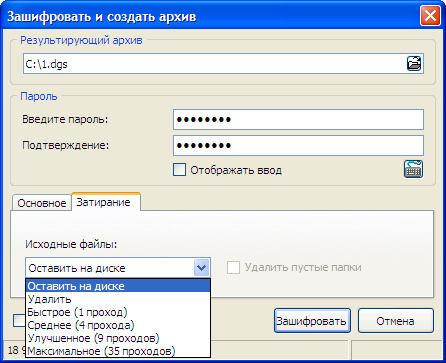Image resolution: width=446 pixels, height=363 pixels.
Task: Choose Улучшенное (9 проходов) option
Action: tap(118, 338)
